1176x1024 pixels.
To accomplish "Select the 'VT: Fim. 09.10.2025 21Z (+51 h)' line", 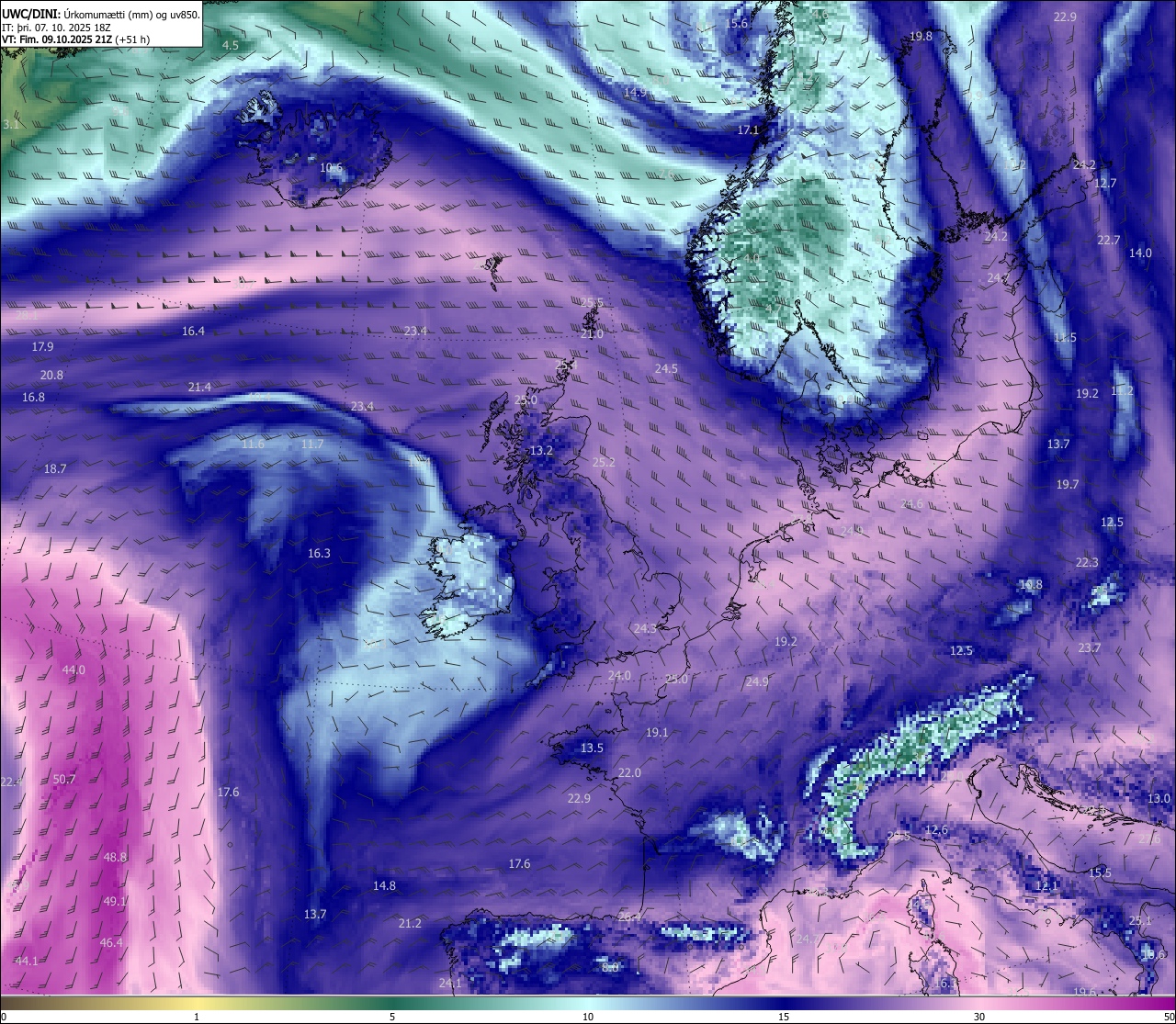I will pyautogui.click(x=76, y=39).
